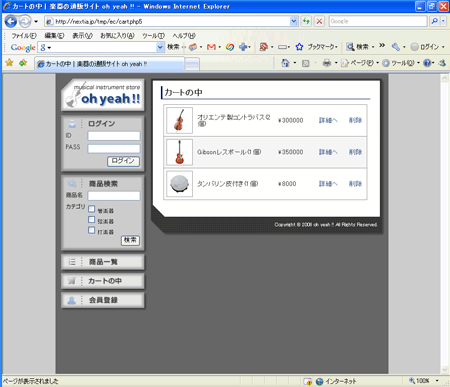Open details link for the contrabass row
The image size is (450, 387).
(x=328, y=120)
